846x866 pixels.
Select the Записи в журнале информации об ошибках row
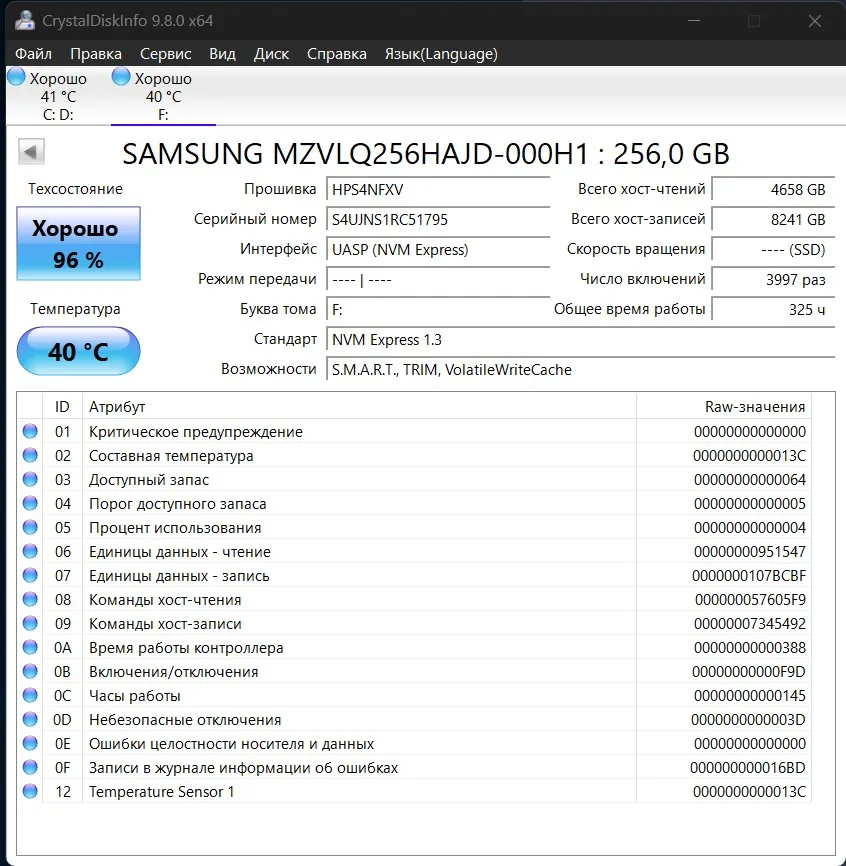coord(414,767)
